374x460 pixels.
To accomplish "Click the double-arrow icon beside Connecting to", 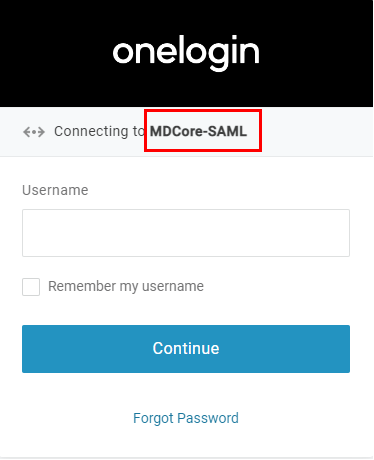I will 34,132.
